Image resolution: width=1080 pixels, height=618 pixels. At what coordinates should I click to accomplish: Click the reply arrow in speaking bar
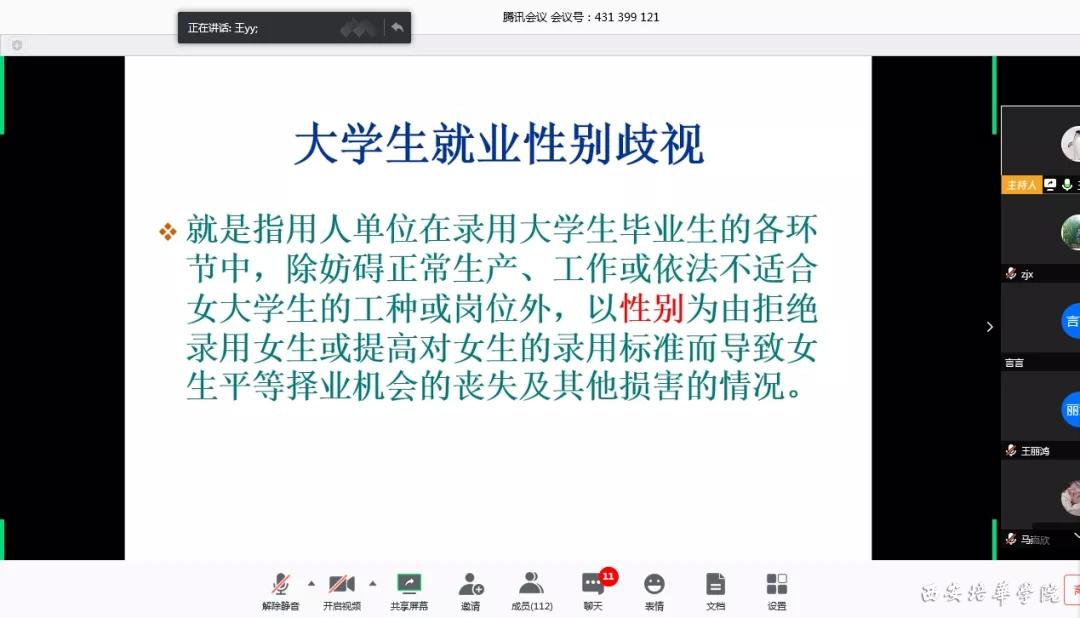pyautogui.click(x=397, y=27)
